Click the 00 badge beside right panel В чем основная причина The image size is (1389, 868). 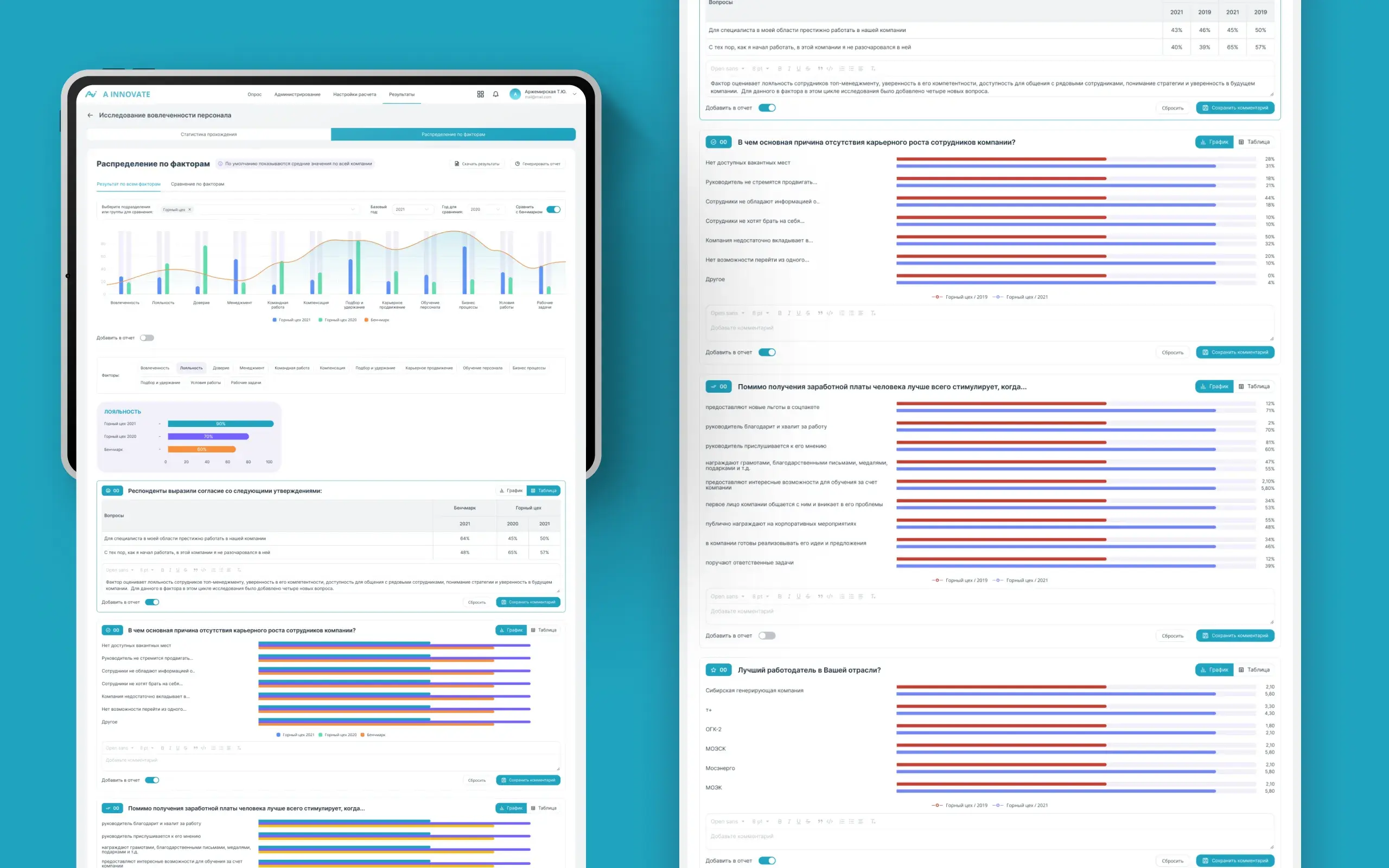[x=718, y=142]
